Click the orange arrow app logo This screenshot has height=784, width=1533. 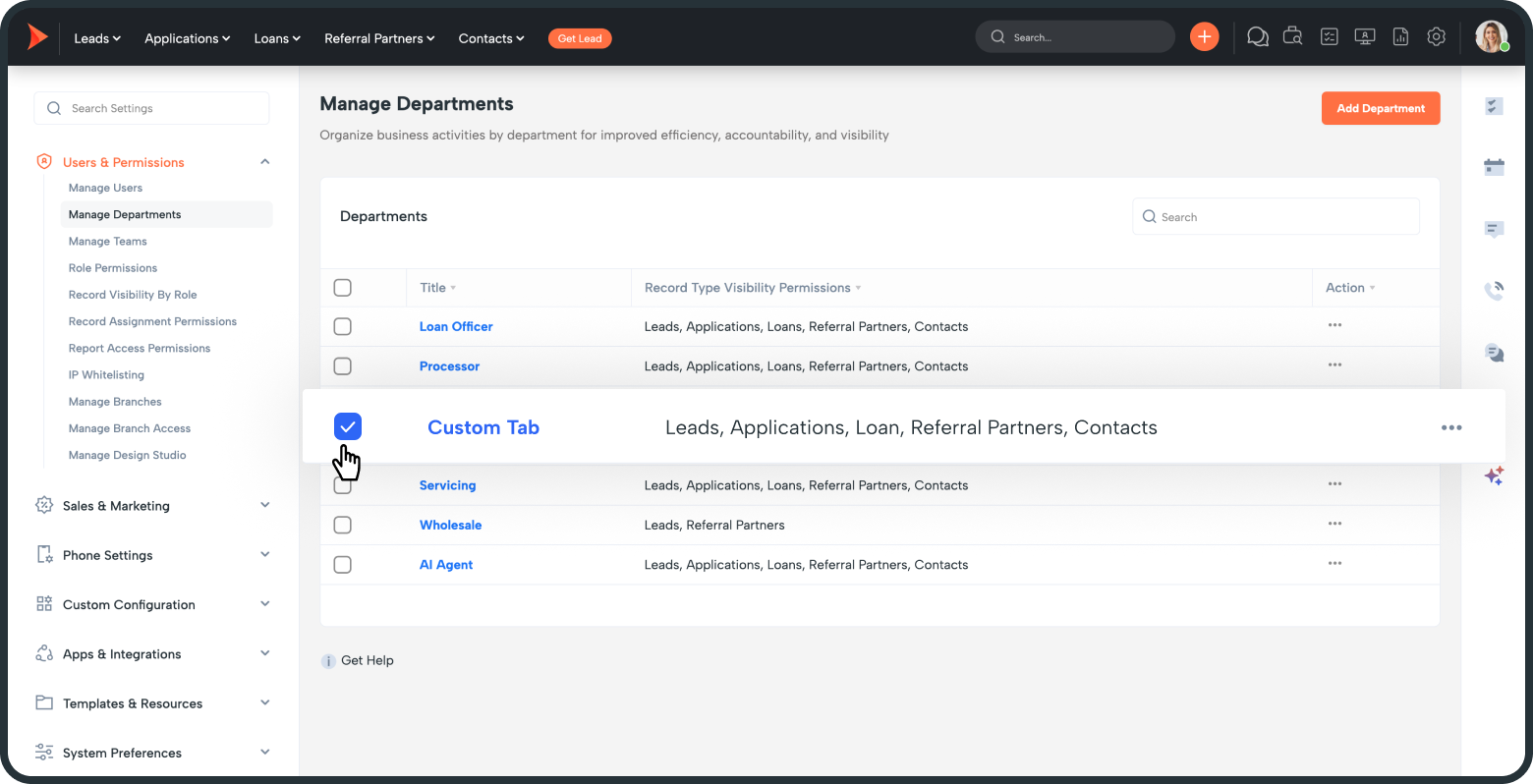click(37, 37)
